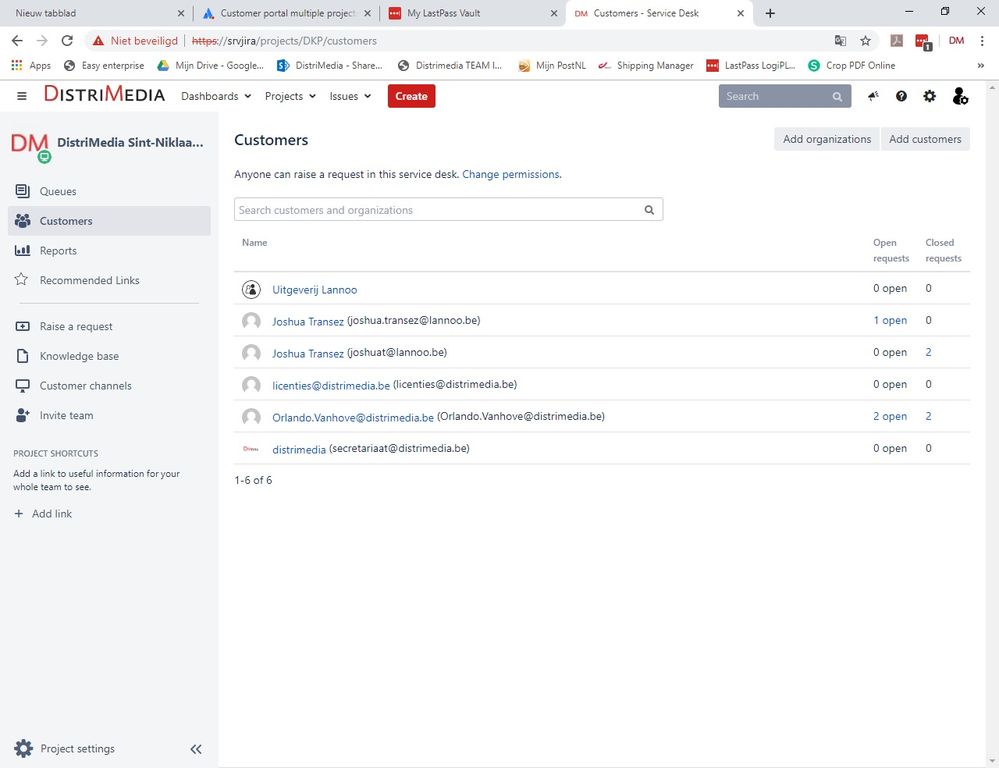999x768 pixels.
Task: Click the distrimedia customer logo thumbnail
Action: (251, 449)
